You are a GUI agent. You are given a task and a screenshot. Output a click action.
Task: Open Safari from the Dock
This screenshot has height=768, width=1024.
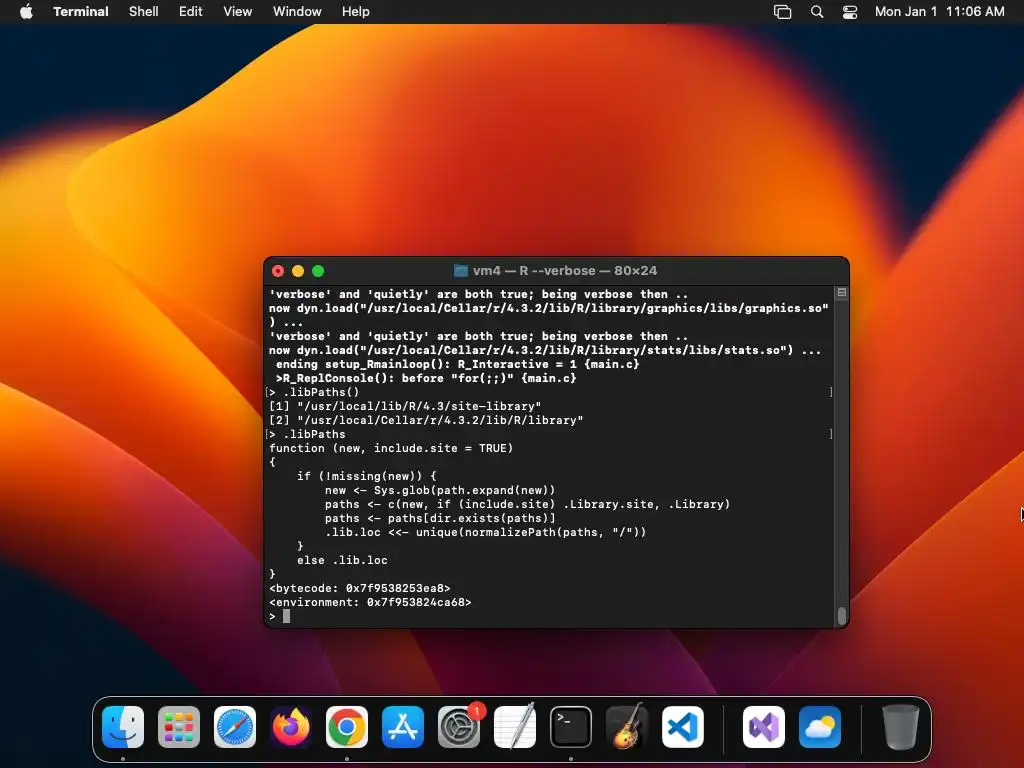click(235, 727)
